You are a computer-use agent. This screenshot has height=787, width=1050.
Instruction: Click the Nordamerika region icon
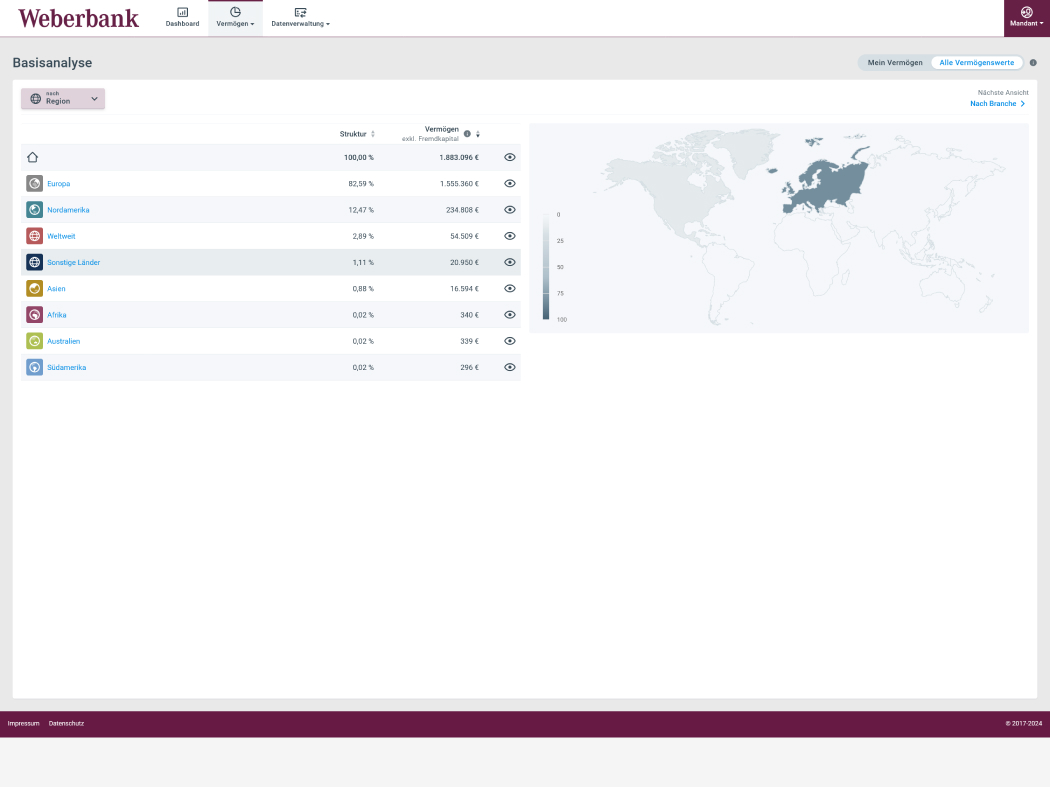(x=34, y=210)
